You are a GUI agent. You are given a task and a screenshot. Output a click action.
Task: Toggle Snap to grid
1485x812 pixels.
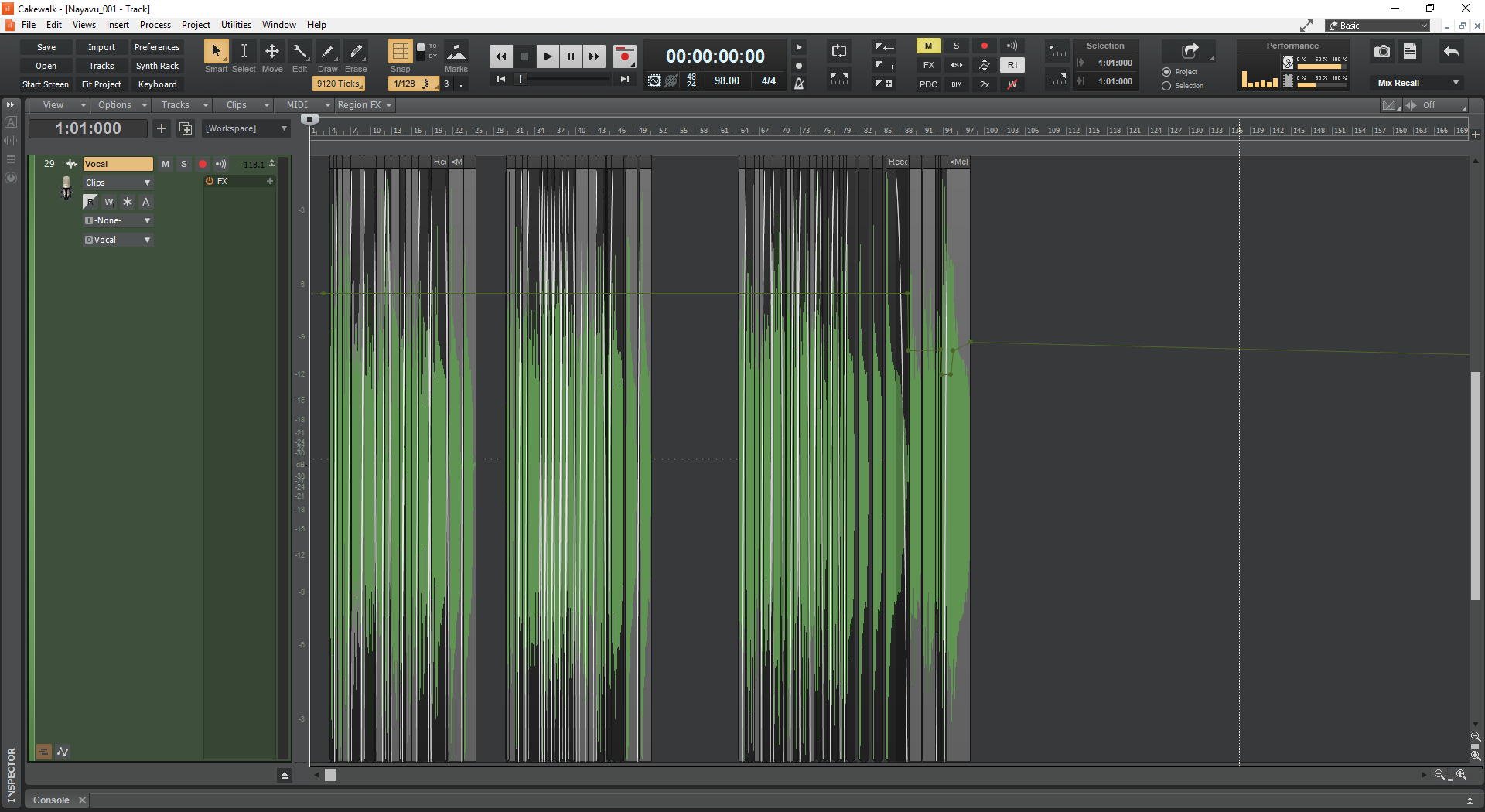pos(400,52)
